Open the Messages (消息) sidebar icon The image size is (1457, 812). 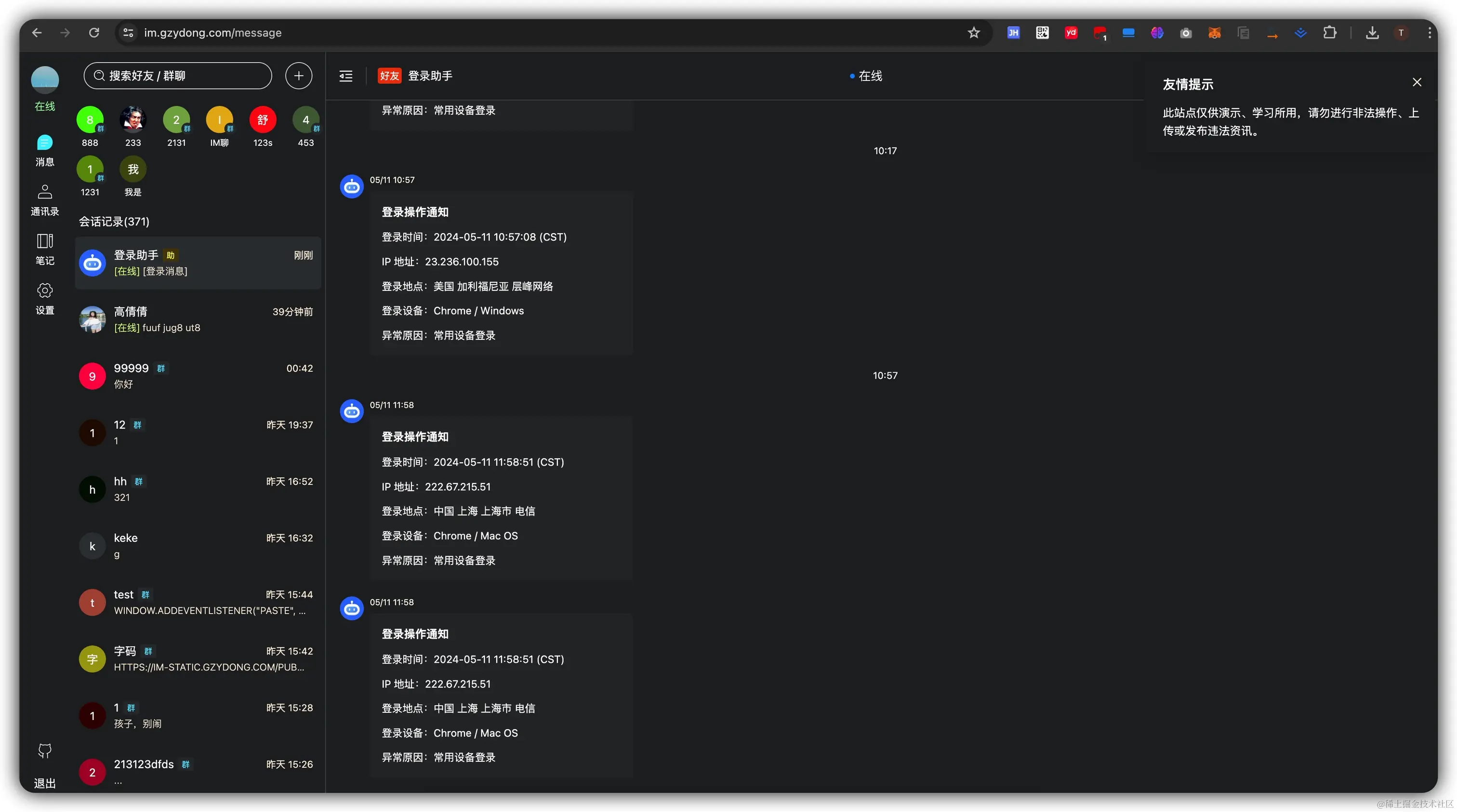[45, 143]
